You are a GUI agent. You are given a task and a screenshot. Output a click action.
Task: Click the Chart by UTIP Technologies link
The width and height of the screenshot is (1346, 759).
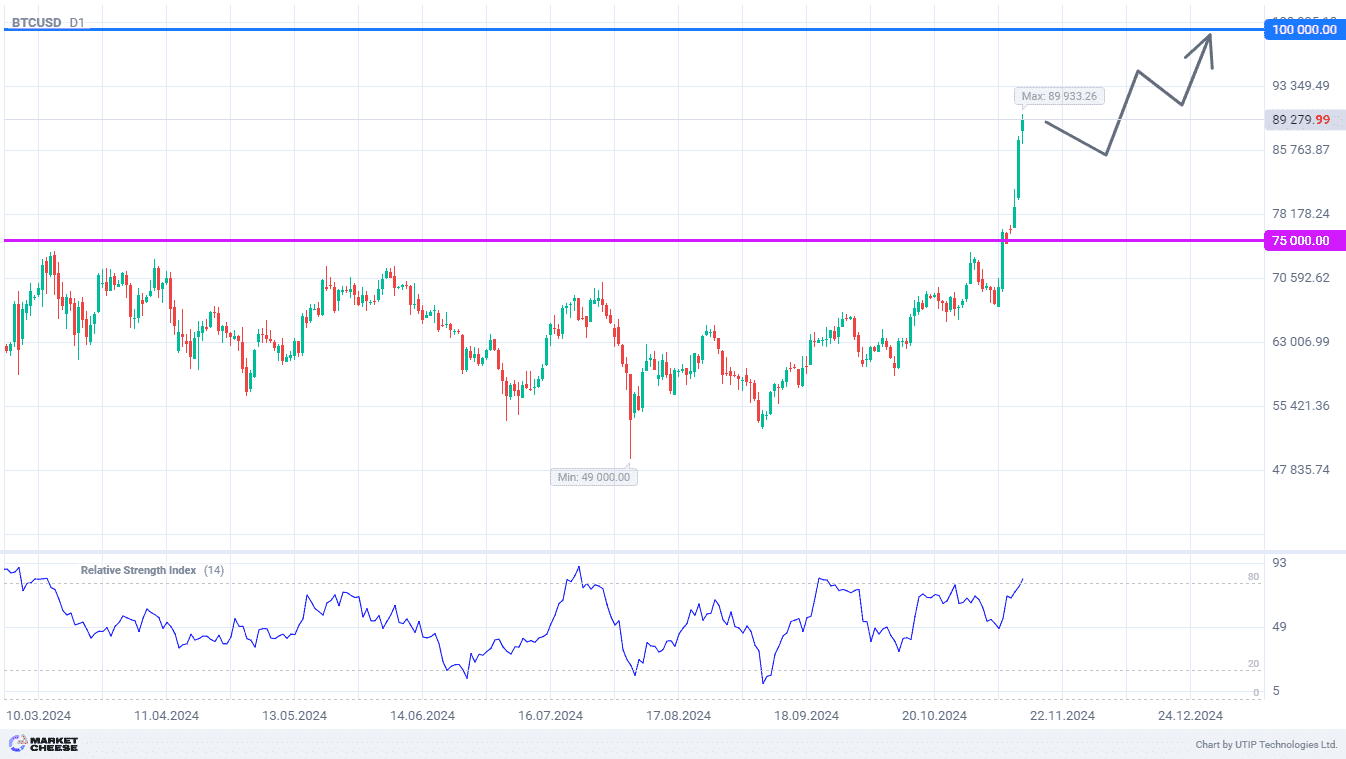pyautogui.click(x=1266, y=744)
